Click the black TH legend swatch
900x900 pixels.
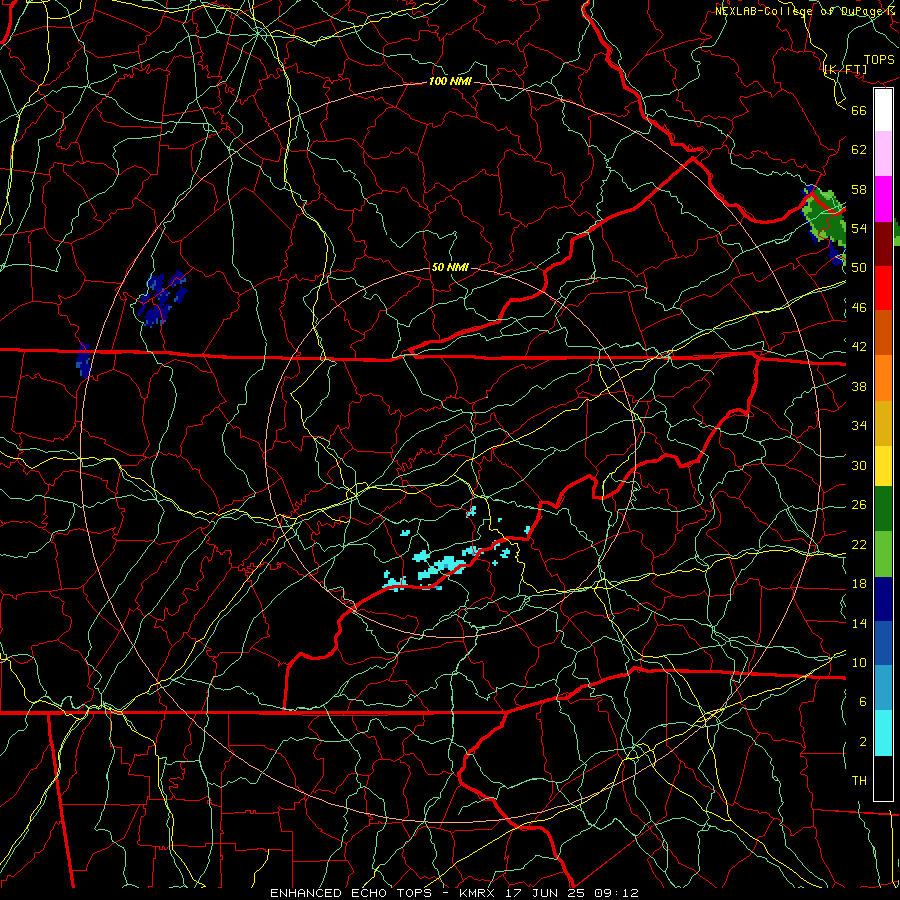[883, 778]
